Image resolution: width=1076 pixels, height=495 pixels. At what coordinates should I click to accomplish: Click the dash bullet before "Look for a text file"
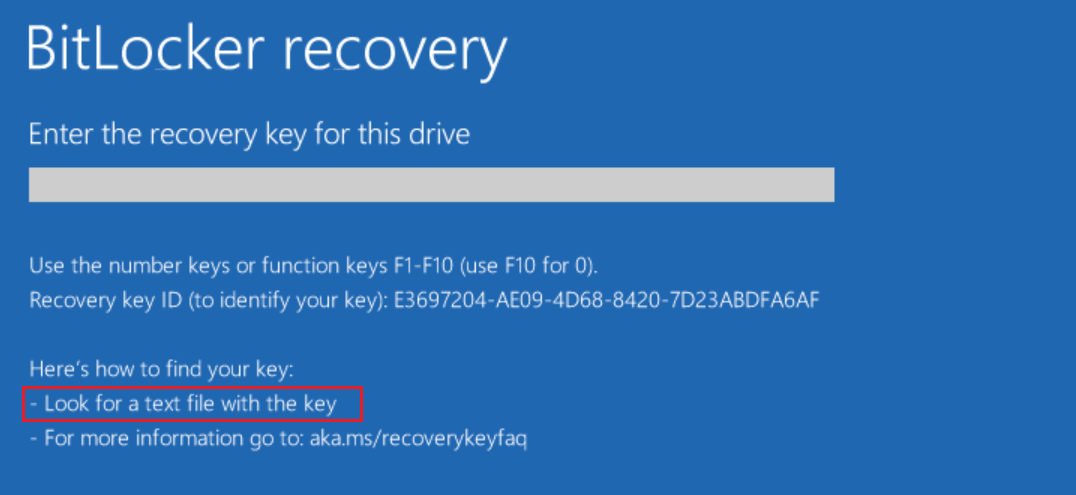33,404
